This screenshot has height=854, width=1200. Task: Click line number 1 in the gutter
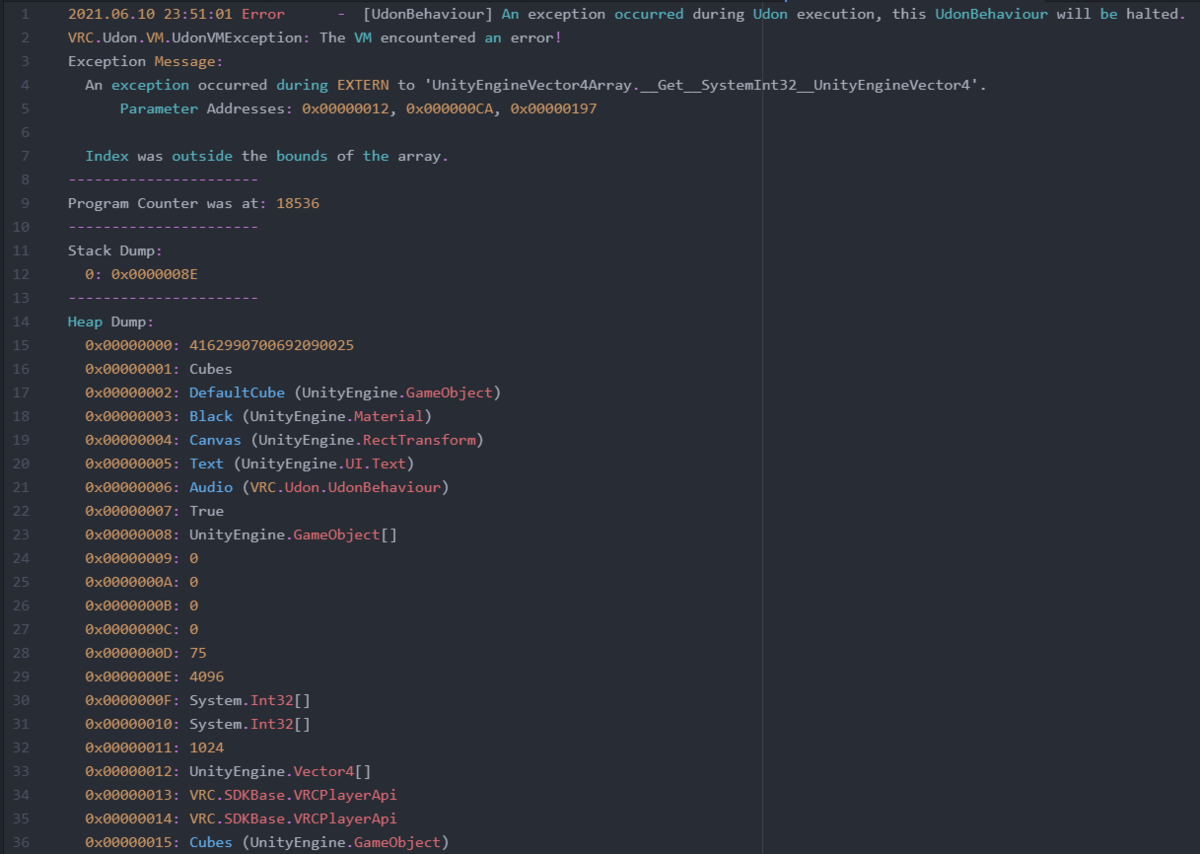coord(26,14)
